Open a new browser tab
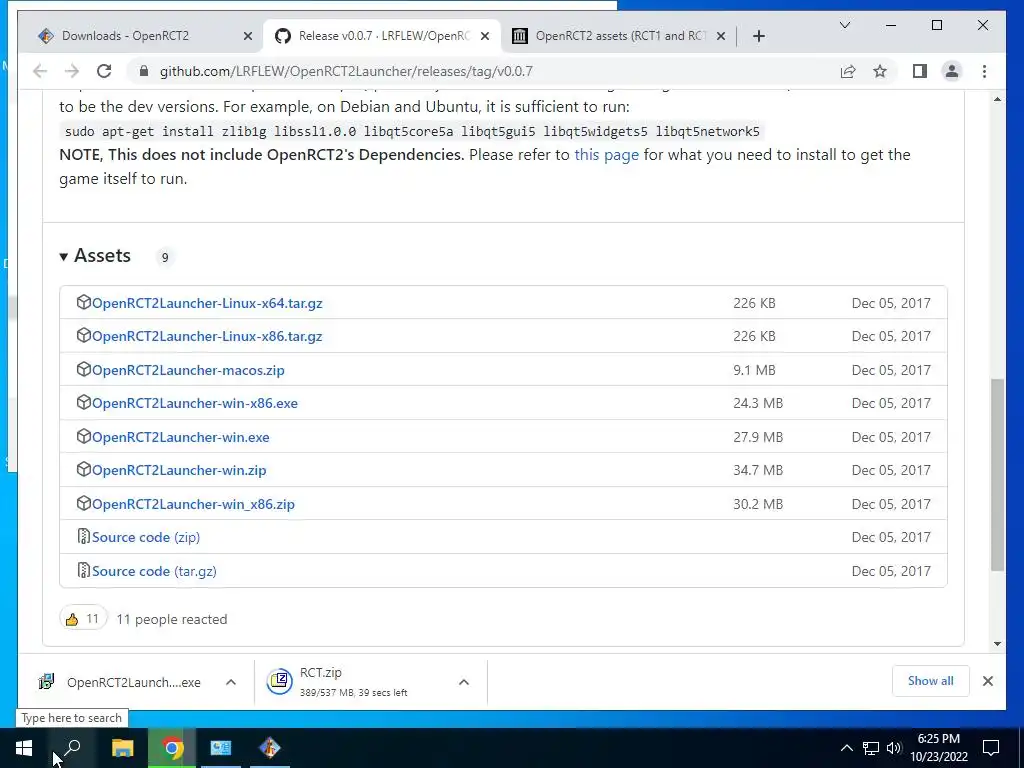1024x768 pixels. [758, 36]
